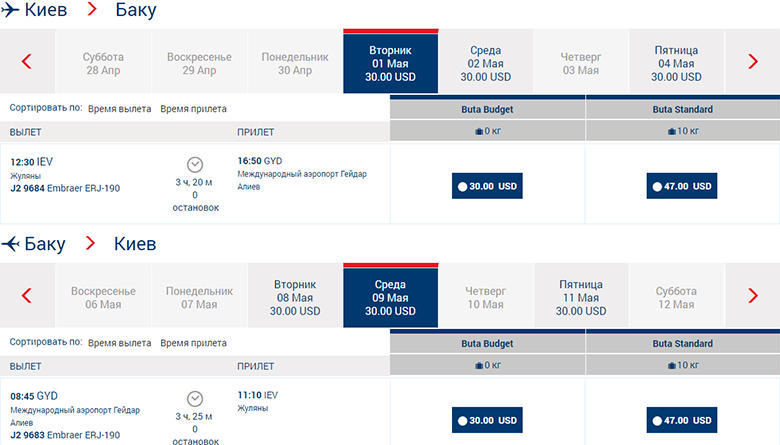Click previous dates arrow for Baku–Kyiv flight
Viewport: 780px width, 445px height.
point(27,295)
